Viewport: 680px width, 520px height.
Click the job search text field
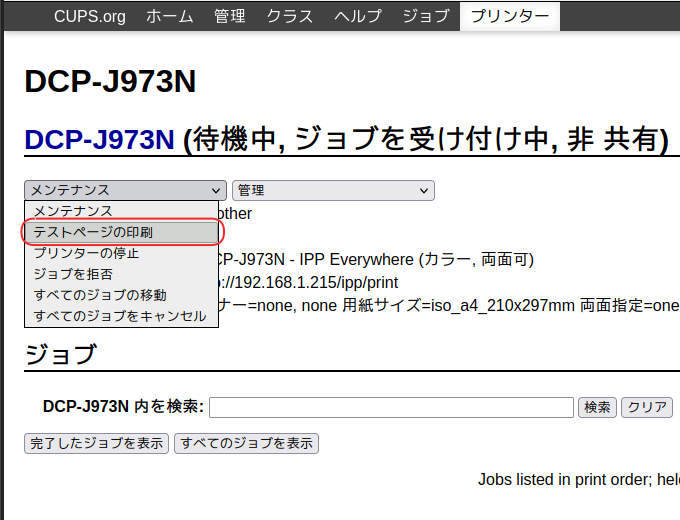tap(391, 407)
